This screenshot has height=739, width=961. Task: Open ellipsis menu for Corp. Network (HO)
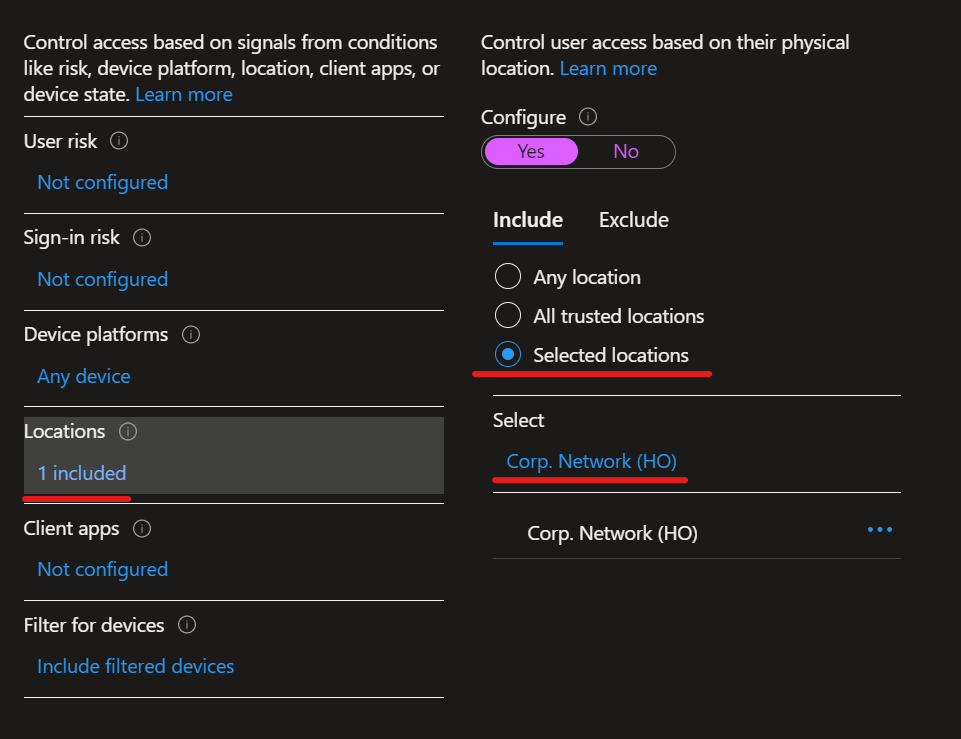(x=879, y=530)
